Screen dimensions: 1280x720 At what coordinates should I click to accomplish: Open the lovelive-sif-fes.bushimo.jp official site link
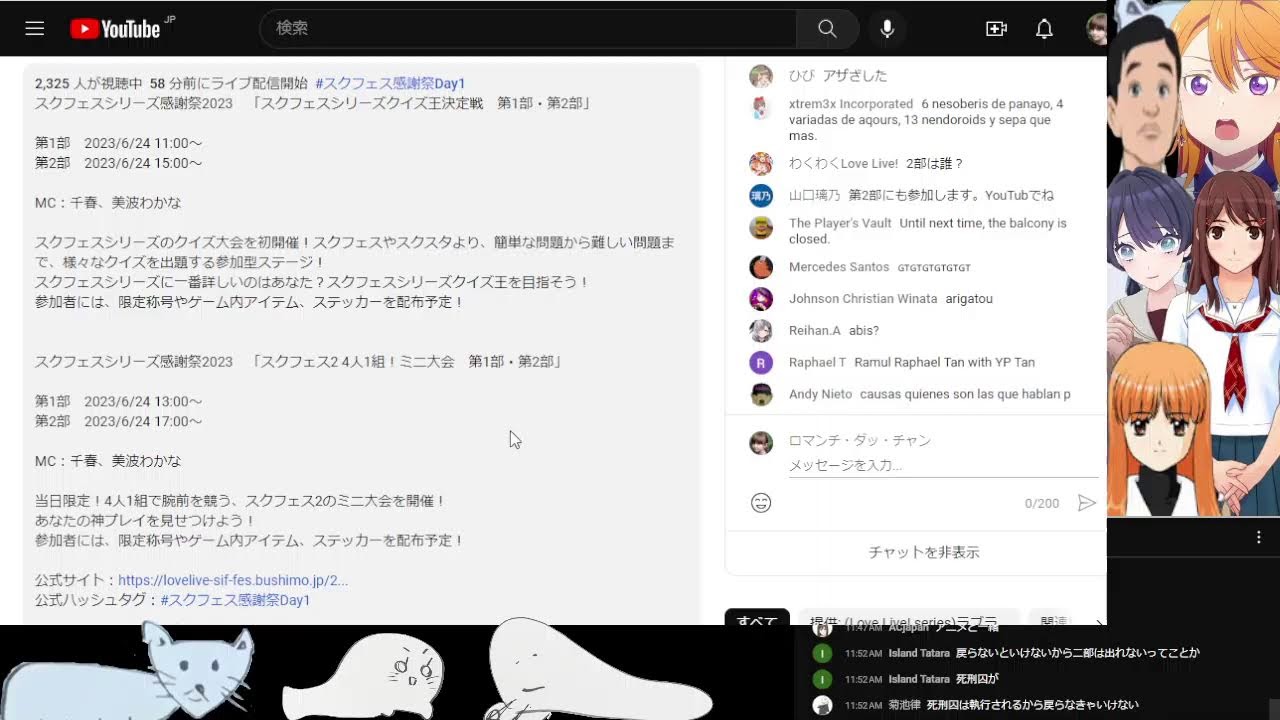233,580
